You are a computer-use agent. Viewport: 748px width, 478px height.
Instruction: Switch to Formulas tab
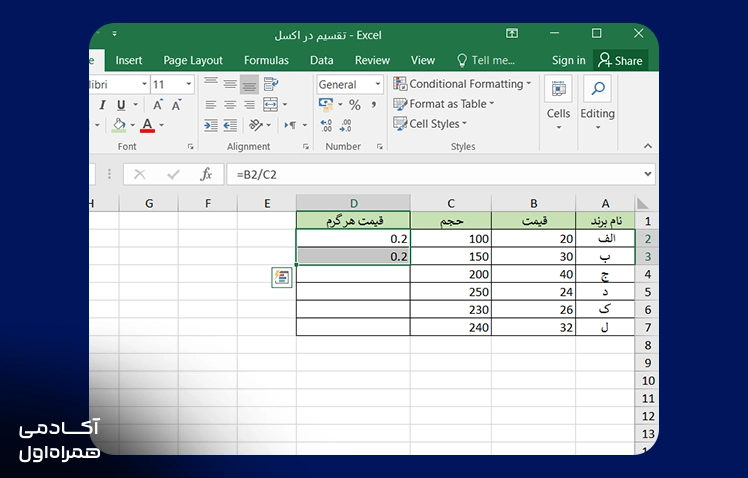[266, 60]
